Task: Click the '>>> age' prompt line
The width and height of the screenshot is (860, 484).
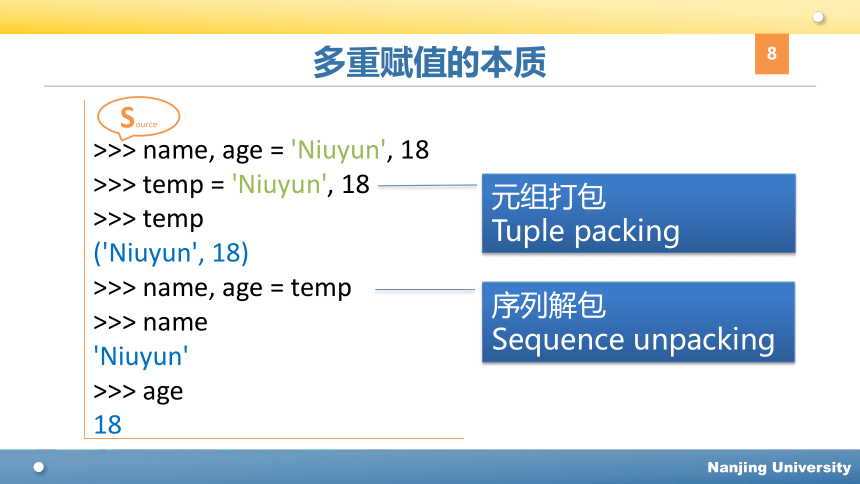Action: pyautogui.click(x=138, y=392)
